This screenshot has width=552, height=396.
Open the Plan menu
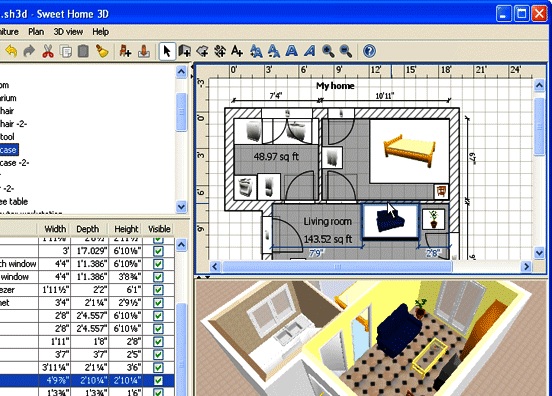[x=36, y=32]
